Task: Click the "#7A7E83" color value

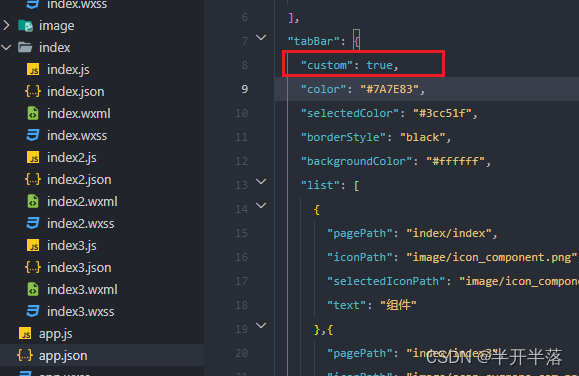Action: coord(389,89)
